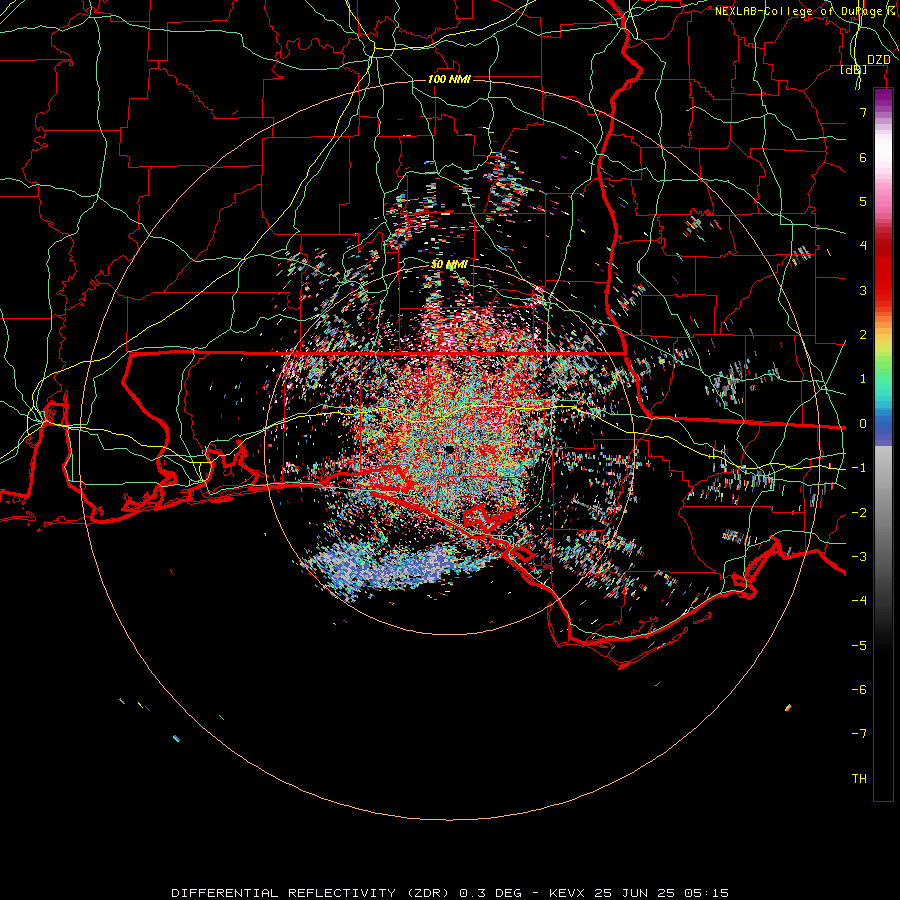Select the -5 value on the dB scale
Screen dimensions: 900x900
[x=859, y=646]
